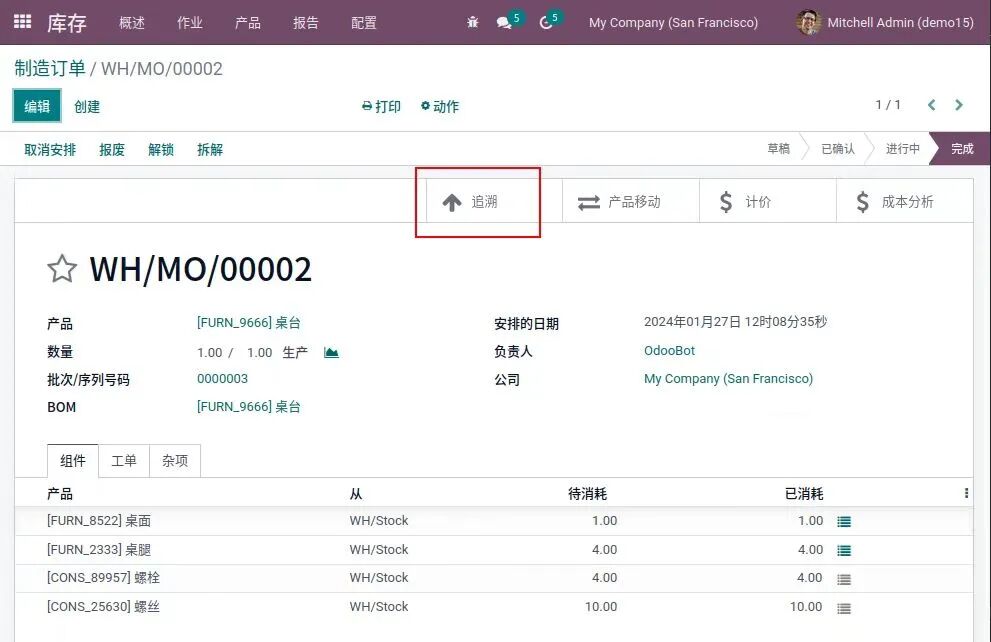Viewport: 991px width, 642px height.
Task: Click the forecast chart icon next to quantity
Action: 331,352
